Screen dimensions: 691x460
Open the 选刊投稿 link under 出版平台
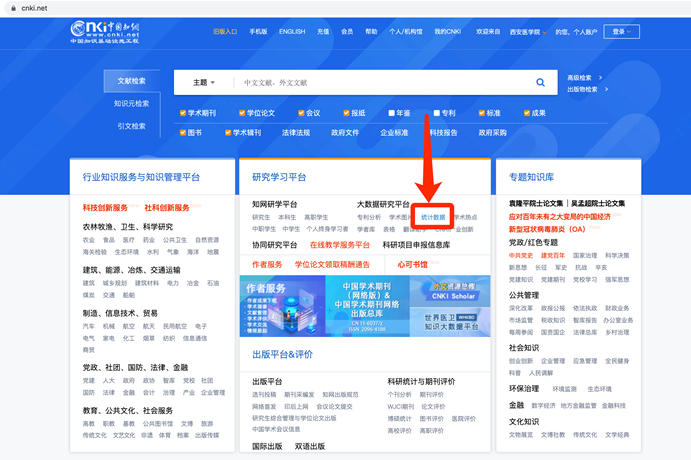264,395
